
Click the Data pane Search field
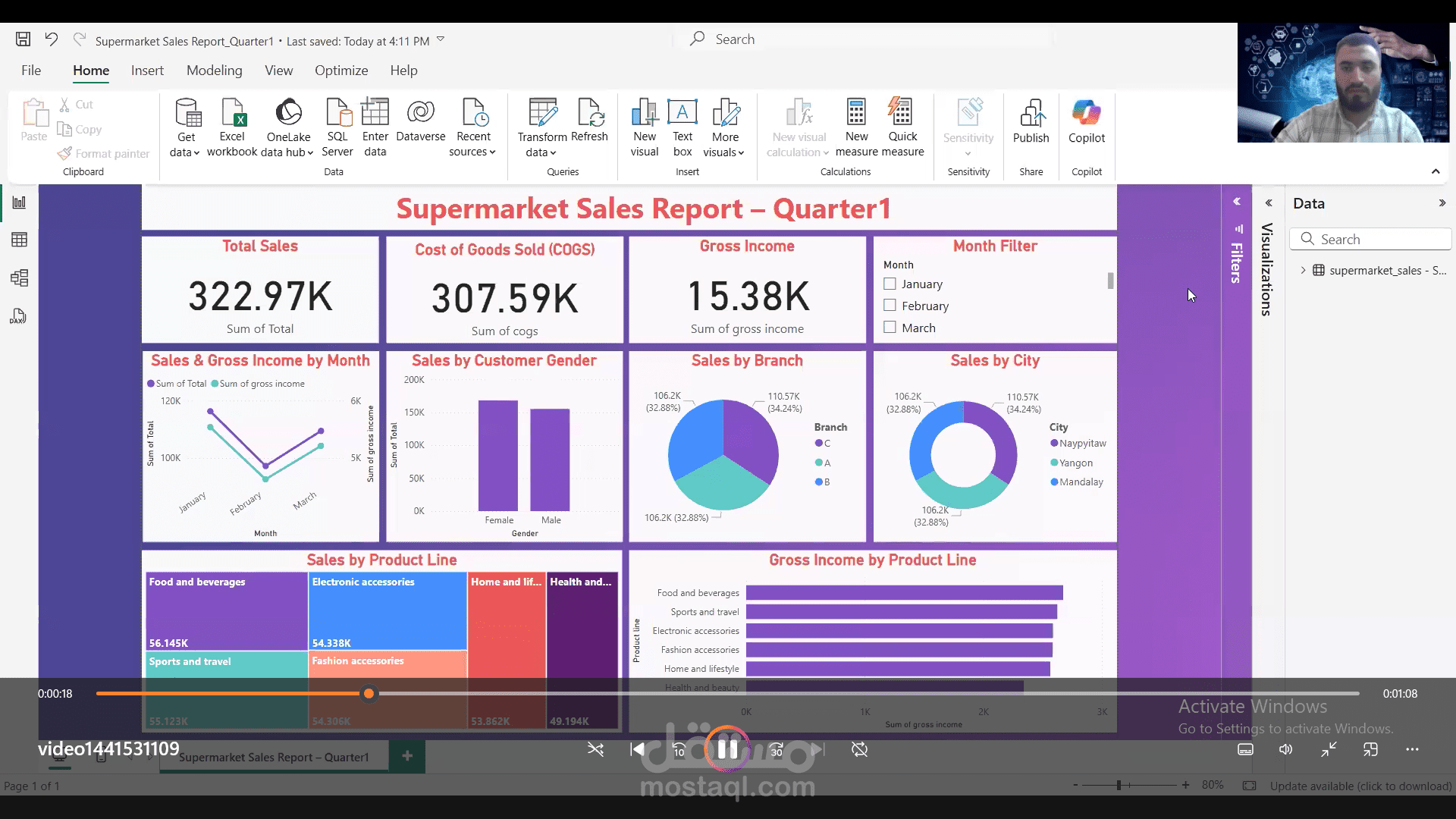pos(1370,239)
